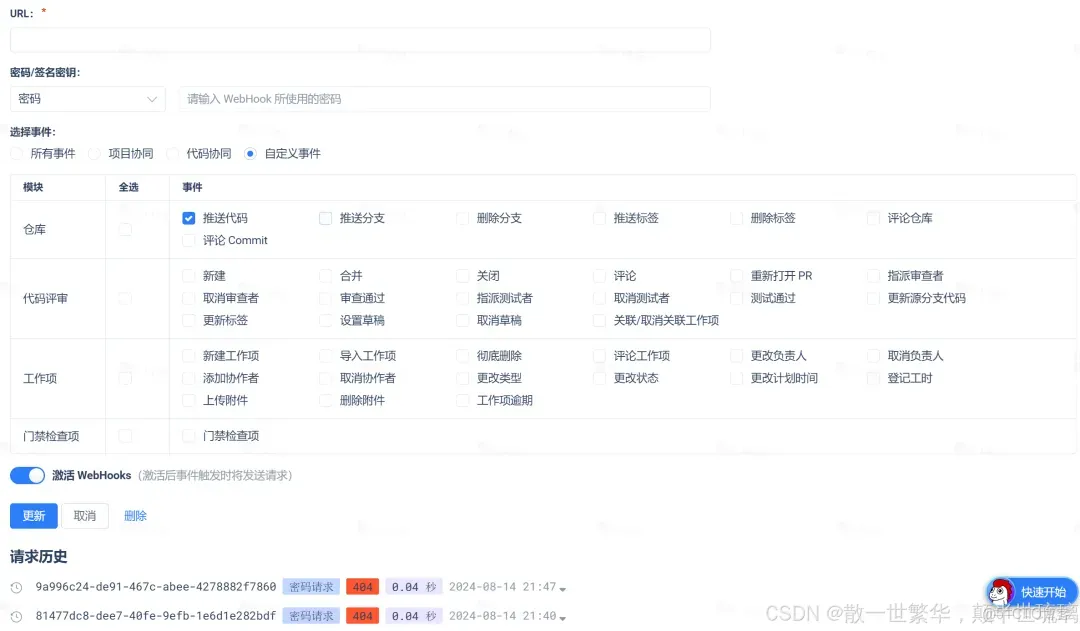The height and width of the screenshot is (631, 1080).
Task: Check the 门禁检查项 checkbox
Action: (x=189, y=436)
